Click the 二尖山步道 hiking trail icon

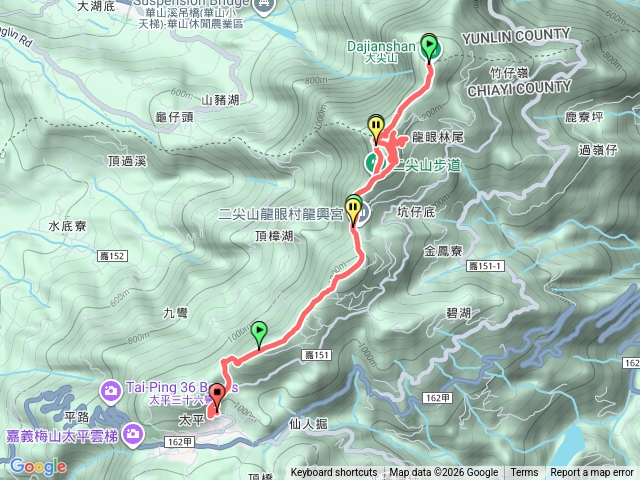click(x=372, y=163)
